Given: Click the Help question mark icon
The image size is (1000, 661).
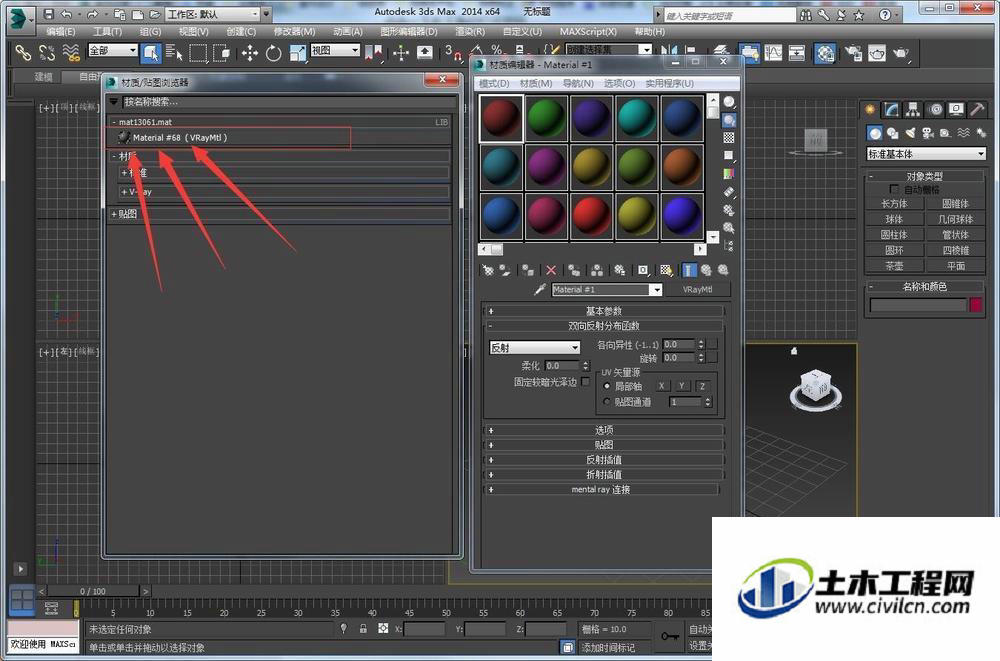Looking at the screenshot, I should pyautogui.click(x=884, y=14).
